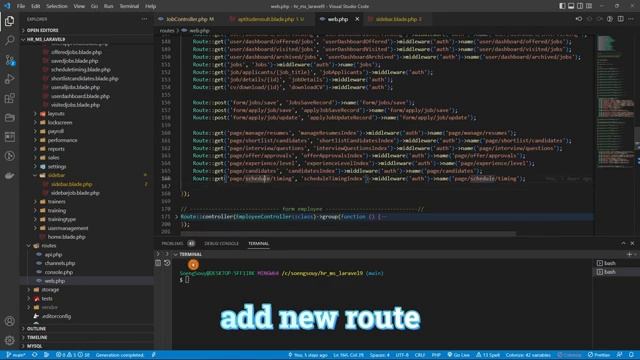This screenshot has width=640, height=360.
Task: Open the Run and Debug view
Action: tap(9, 79)
